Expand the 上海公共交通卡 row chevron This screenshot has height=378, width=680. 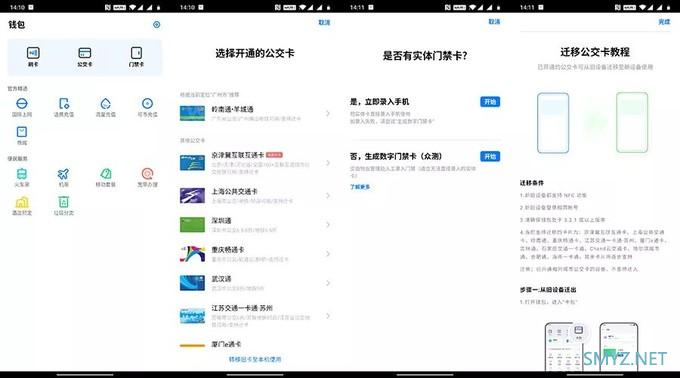(x=328, y=196)
